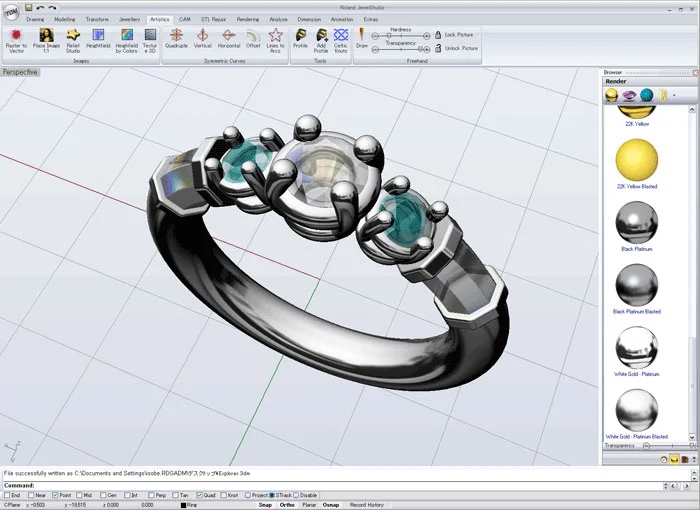Enable the Knot object snap
Viewport: 700px width, 510px height.
pyautogui.click(x=224, y=495)
